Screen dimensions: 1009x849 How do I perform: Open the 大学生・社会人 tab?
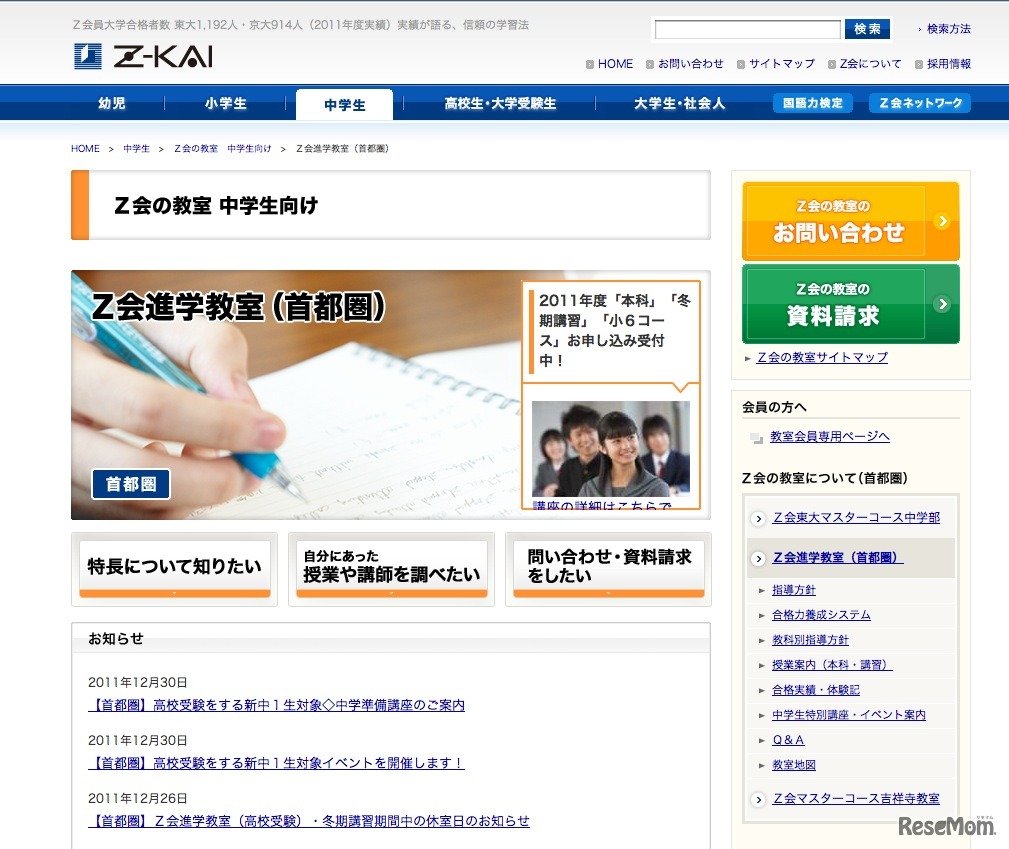[x=679, y=103]
